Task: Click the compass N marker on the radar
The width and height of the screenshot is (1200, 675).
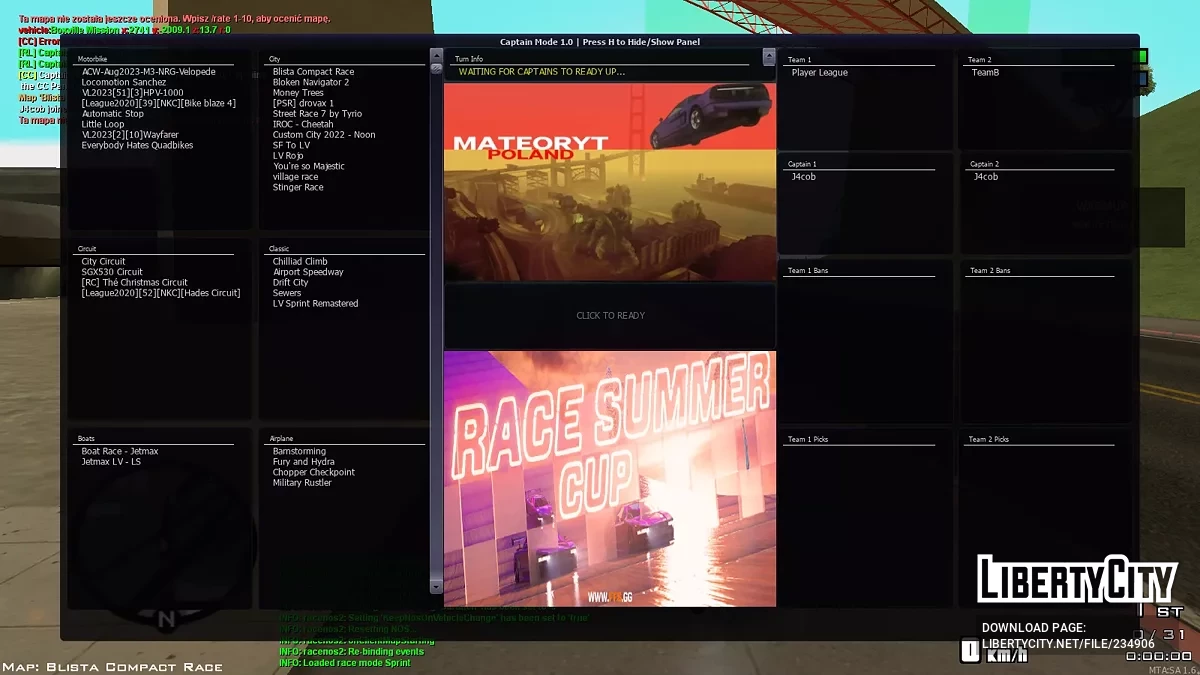Action: point(166,620)
